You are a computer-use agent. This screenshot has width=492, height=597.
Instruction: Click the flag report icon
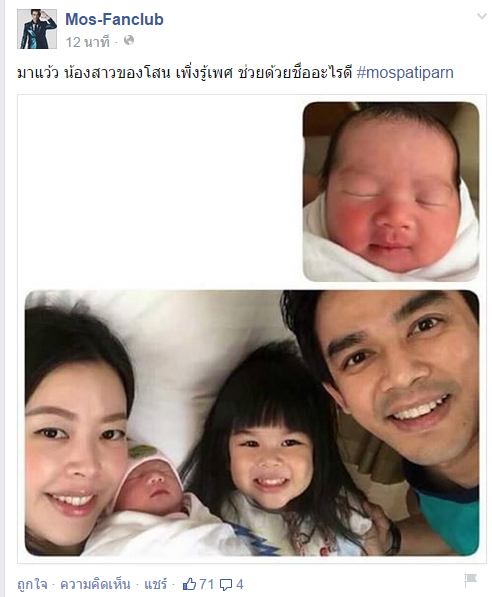pyautogui.click(x=470, y=579)
